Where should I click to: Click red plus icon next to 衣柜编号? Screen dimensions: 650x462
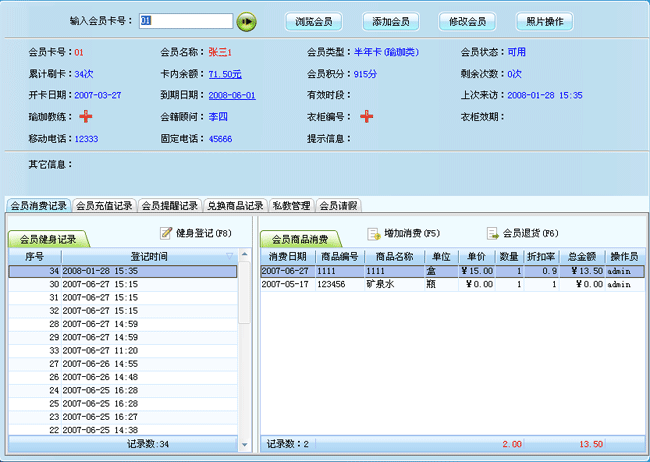tap(367, 117)
